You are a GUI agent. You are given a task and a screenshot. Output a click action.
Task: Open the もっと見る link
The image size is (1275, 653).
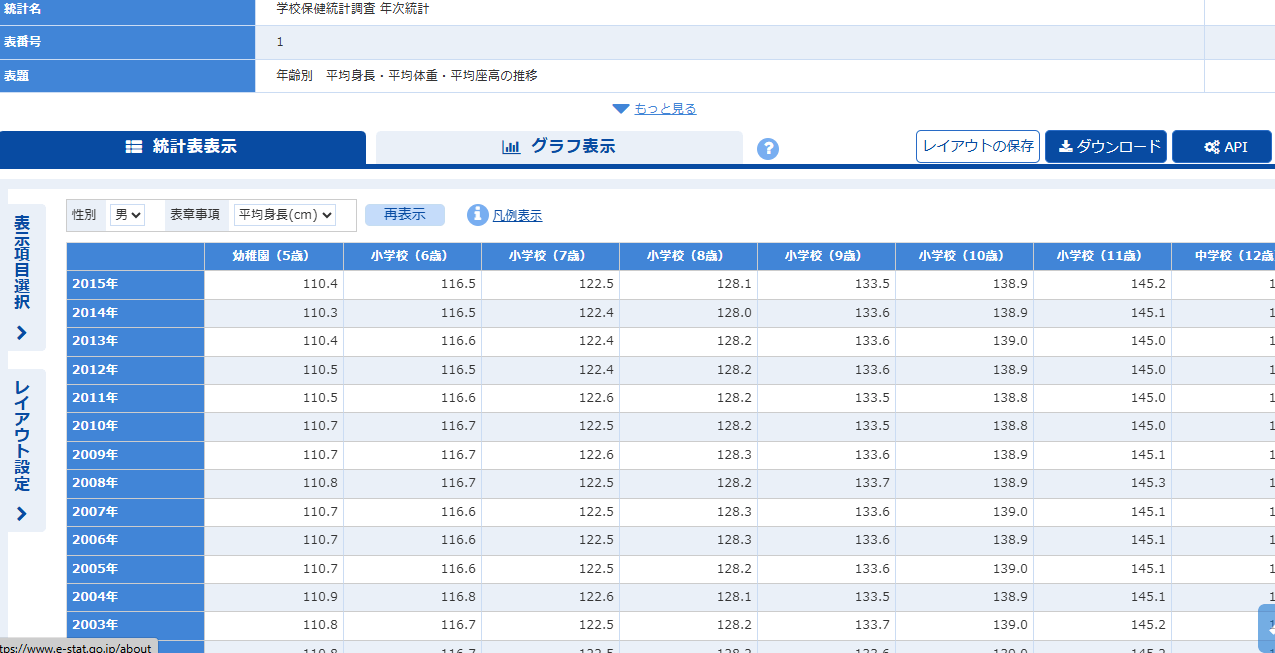tap(665, 109)
